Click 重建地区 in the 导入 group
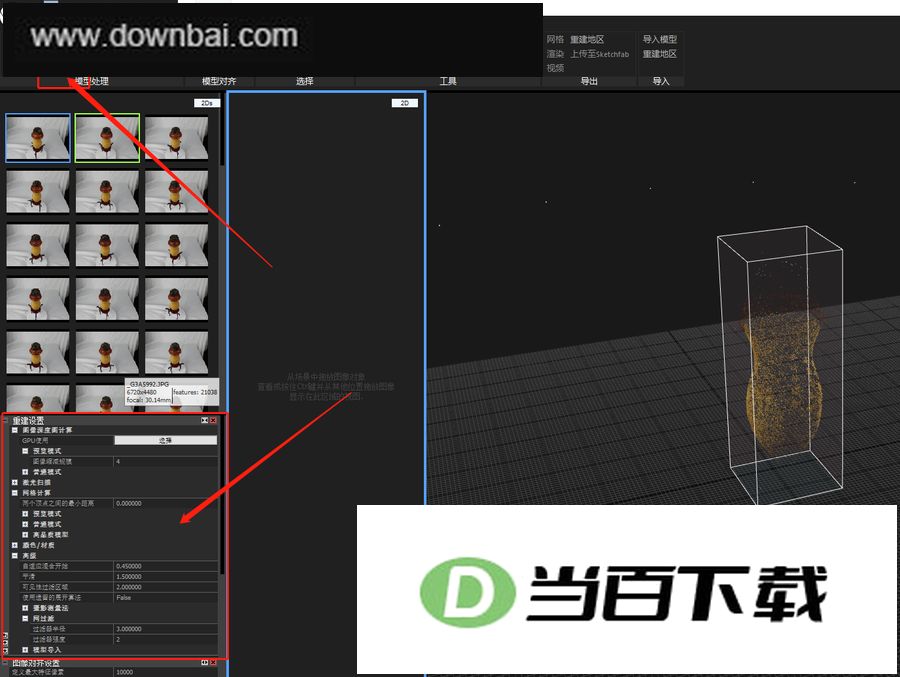 click(660, 53)
